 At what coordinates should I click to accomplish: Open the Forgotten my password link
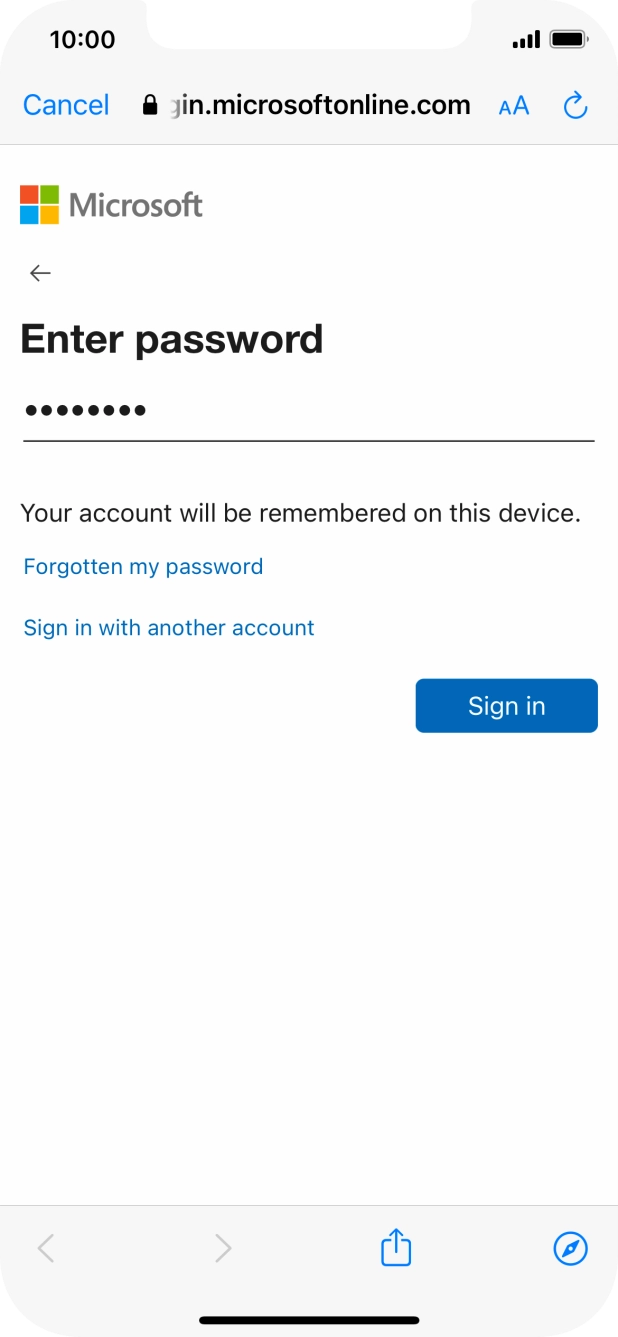[x=143, y=567]
